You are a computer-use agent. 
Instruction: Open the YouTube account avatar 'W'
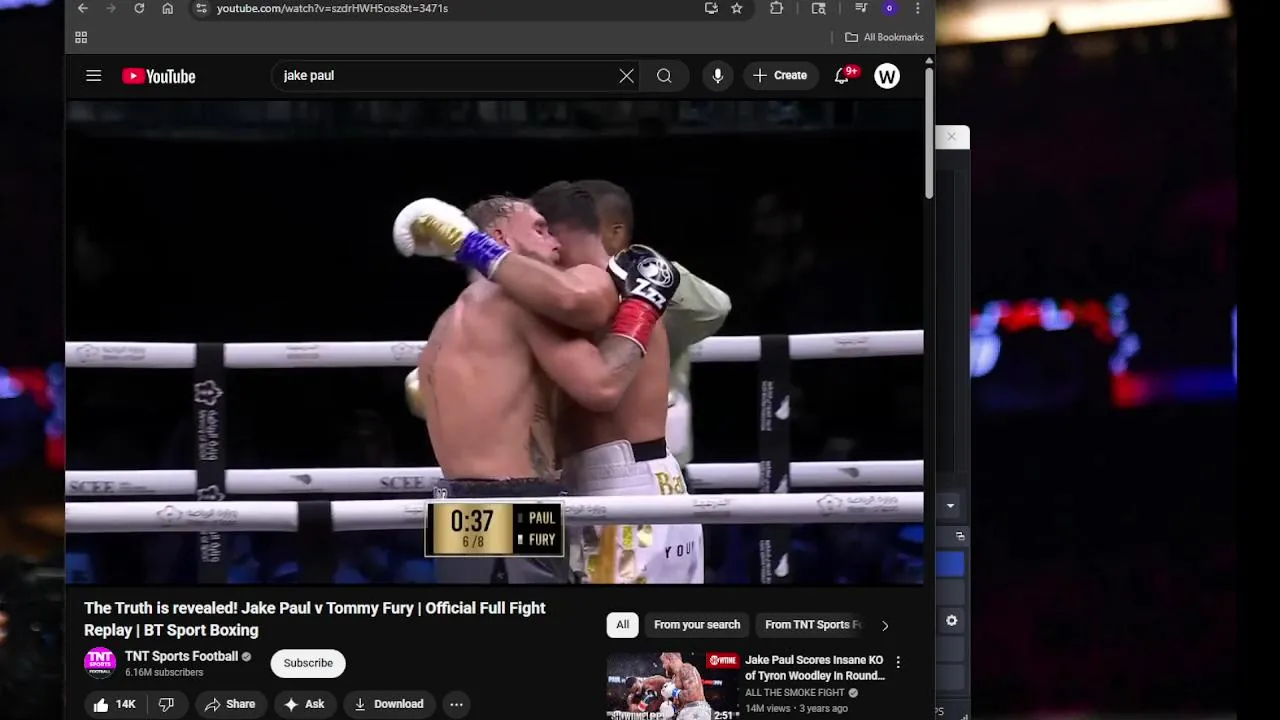[x=887, y=76]
